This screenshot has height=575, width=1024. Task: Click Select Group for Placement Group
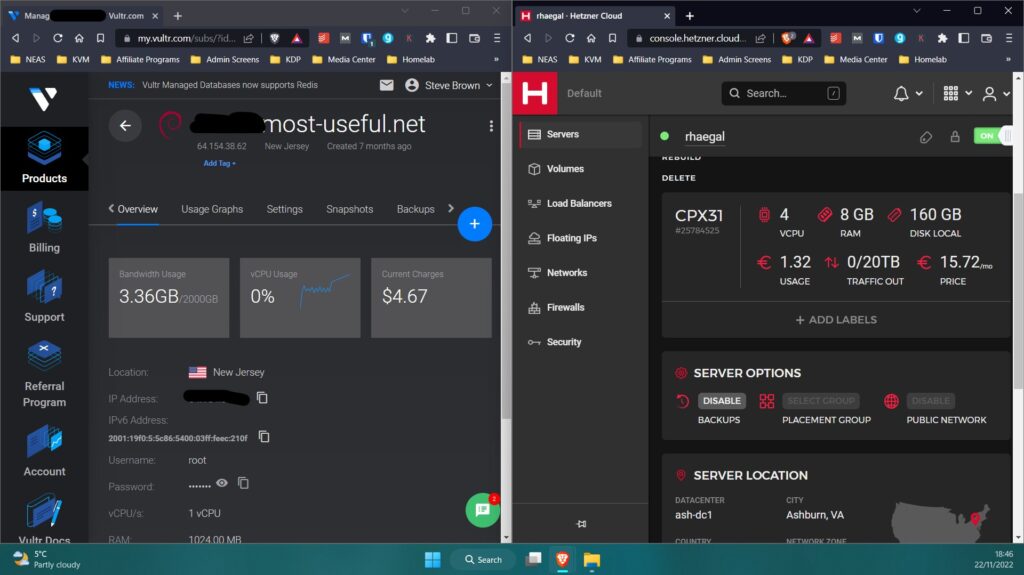pos(820,401)
